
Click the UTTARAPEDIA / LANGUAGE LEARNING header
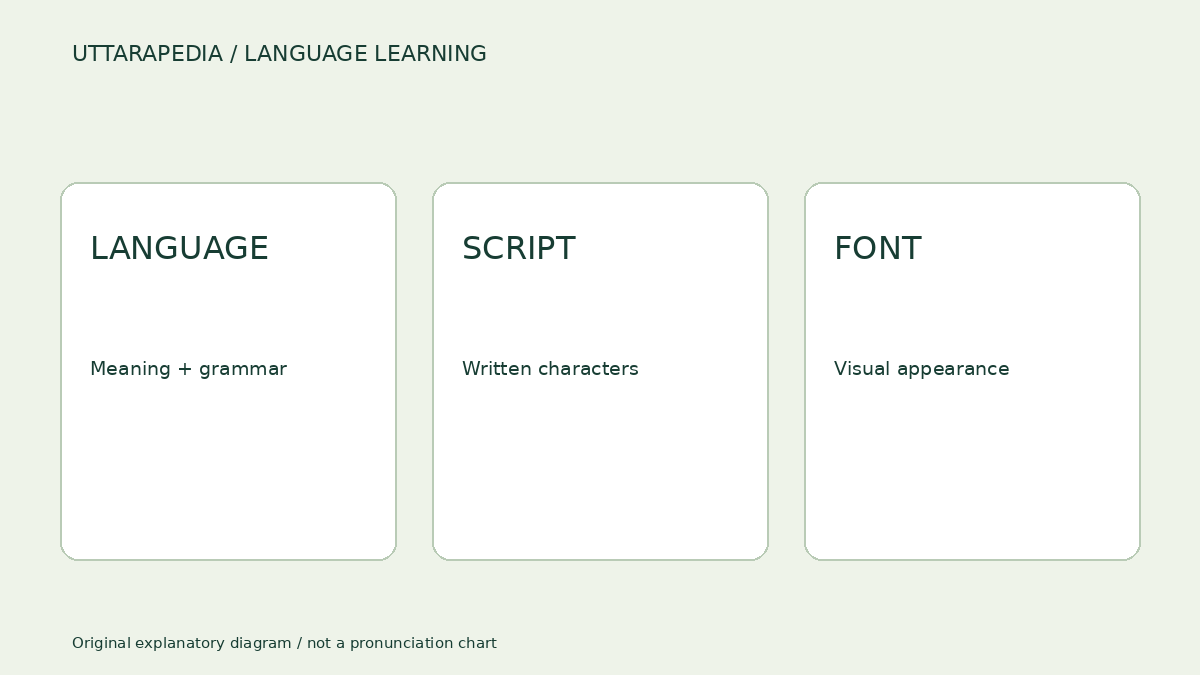coord(279,54)
